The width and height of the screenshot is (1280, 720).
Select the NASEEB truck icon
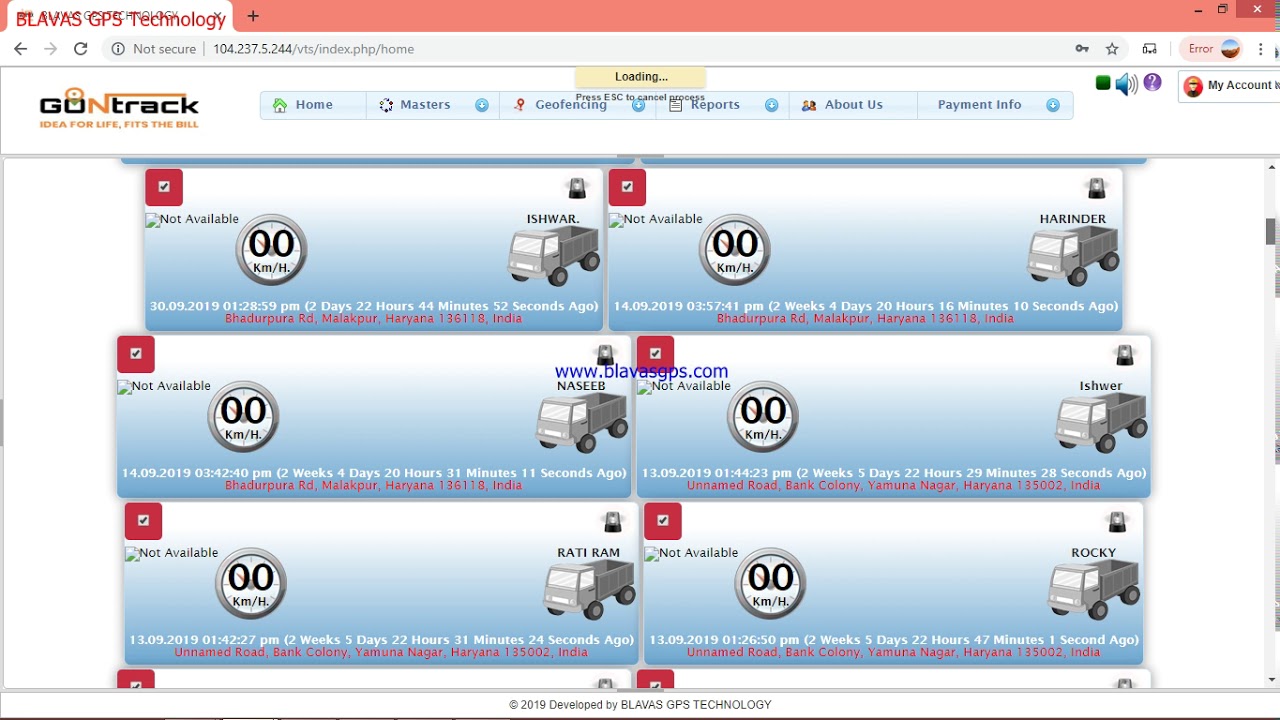pos(581,423)
